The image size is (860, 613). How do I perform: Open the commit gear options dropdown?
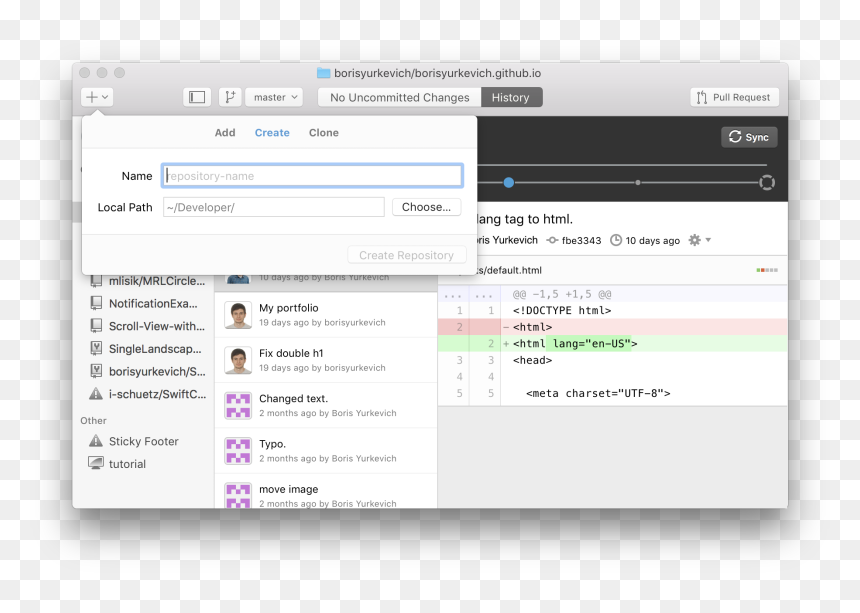click(x=700, y=240)
